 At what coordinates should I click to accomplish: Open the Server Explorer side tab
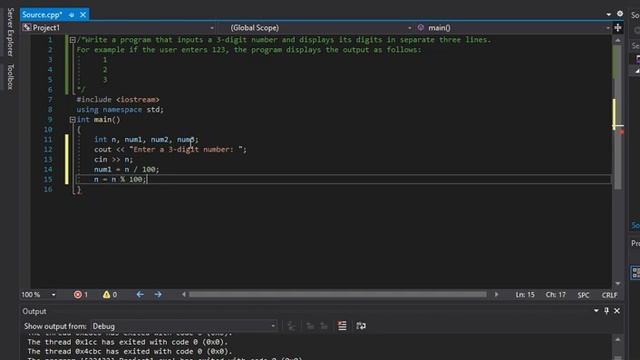click(x=10, y=32)
